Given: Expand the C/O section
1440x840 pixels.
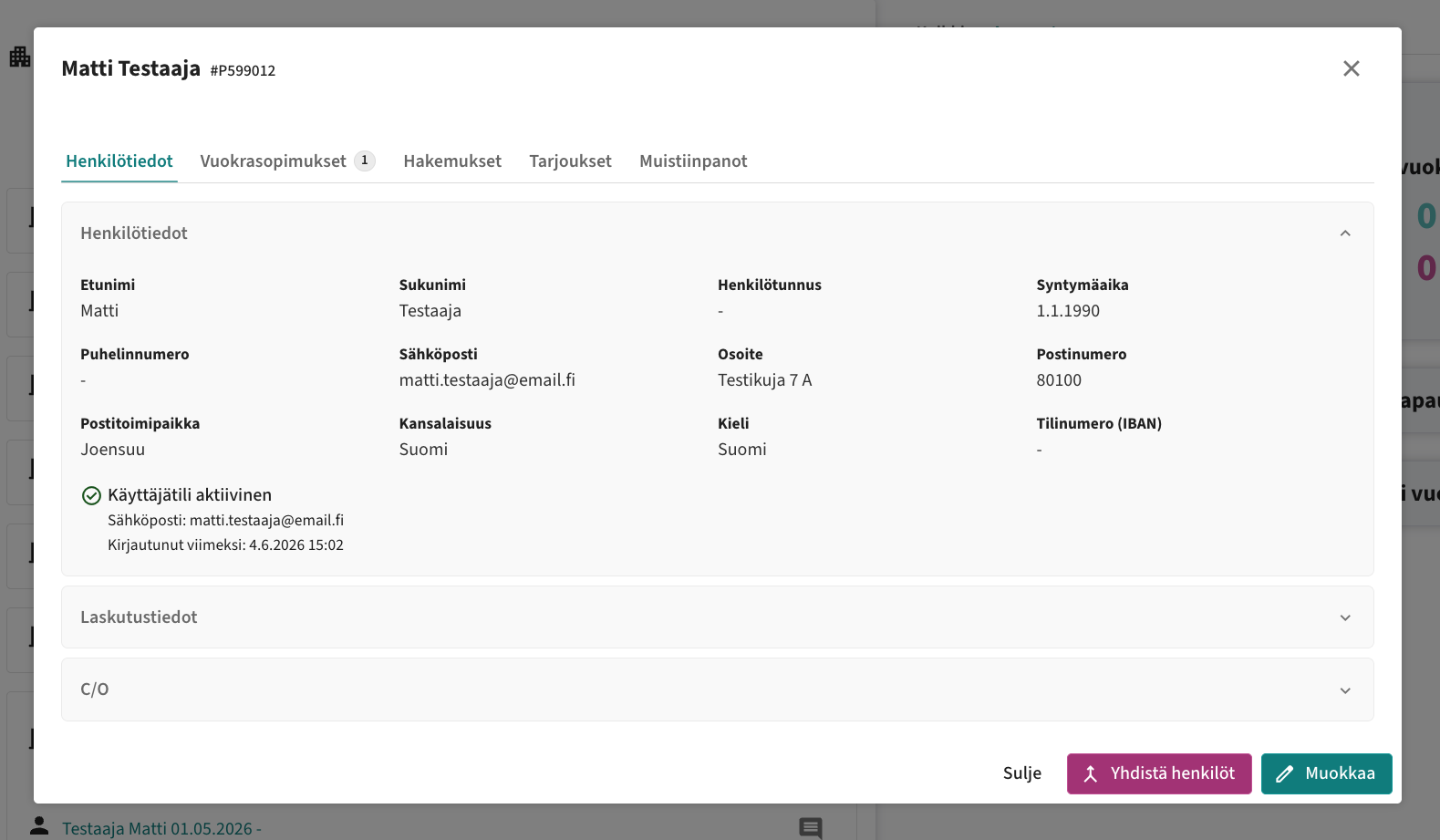Looking at the screenshot, I should click(717, 690).
